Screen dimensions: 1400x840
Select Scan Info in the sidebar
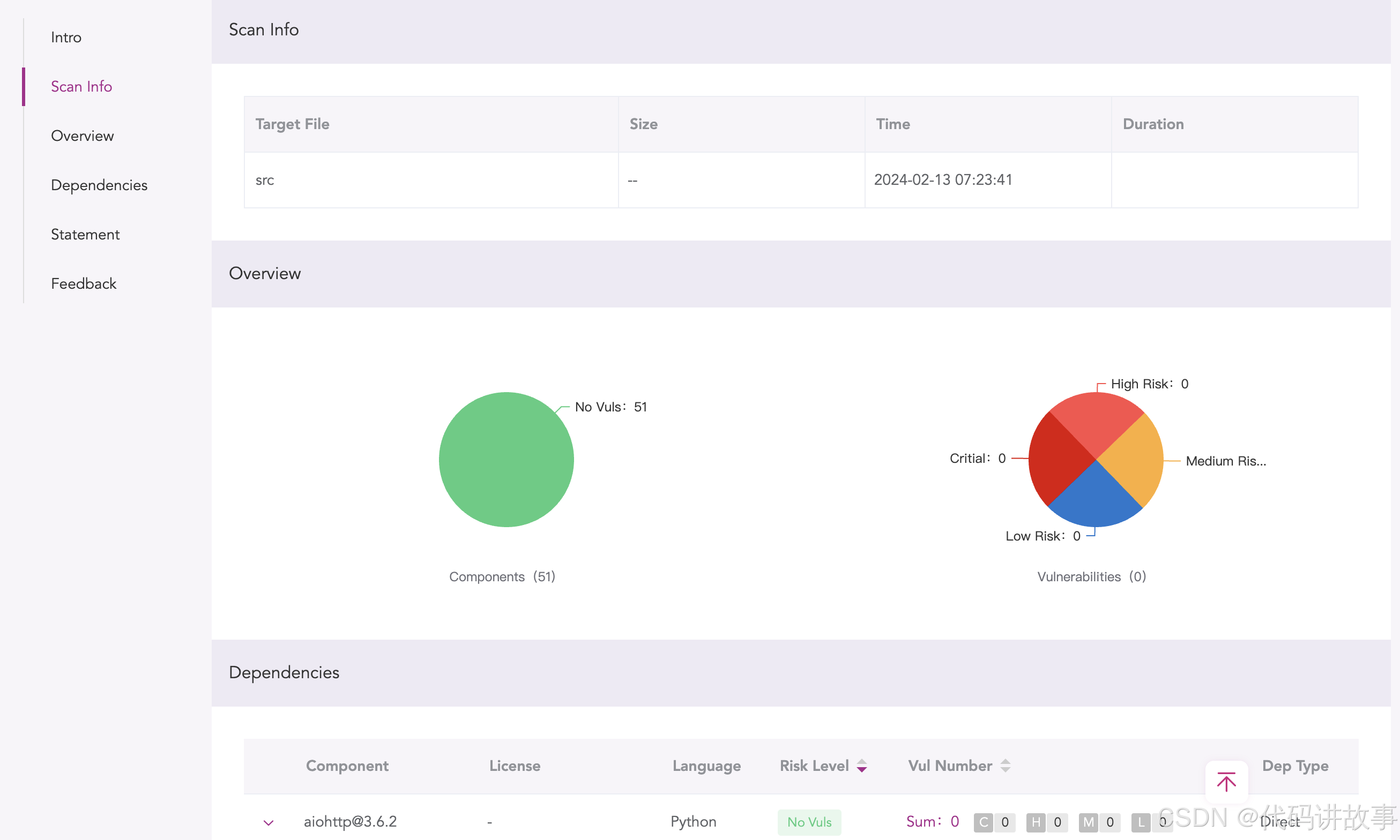81,87
